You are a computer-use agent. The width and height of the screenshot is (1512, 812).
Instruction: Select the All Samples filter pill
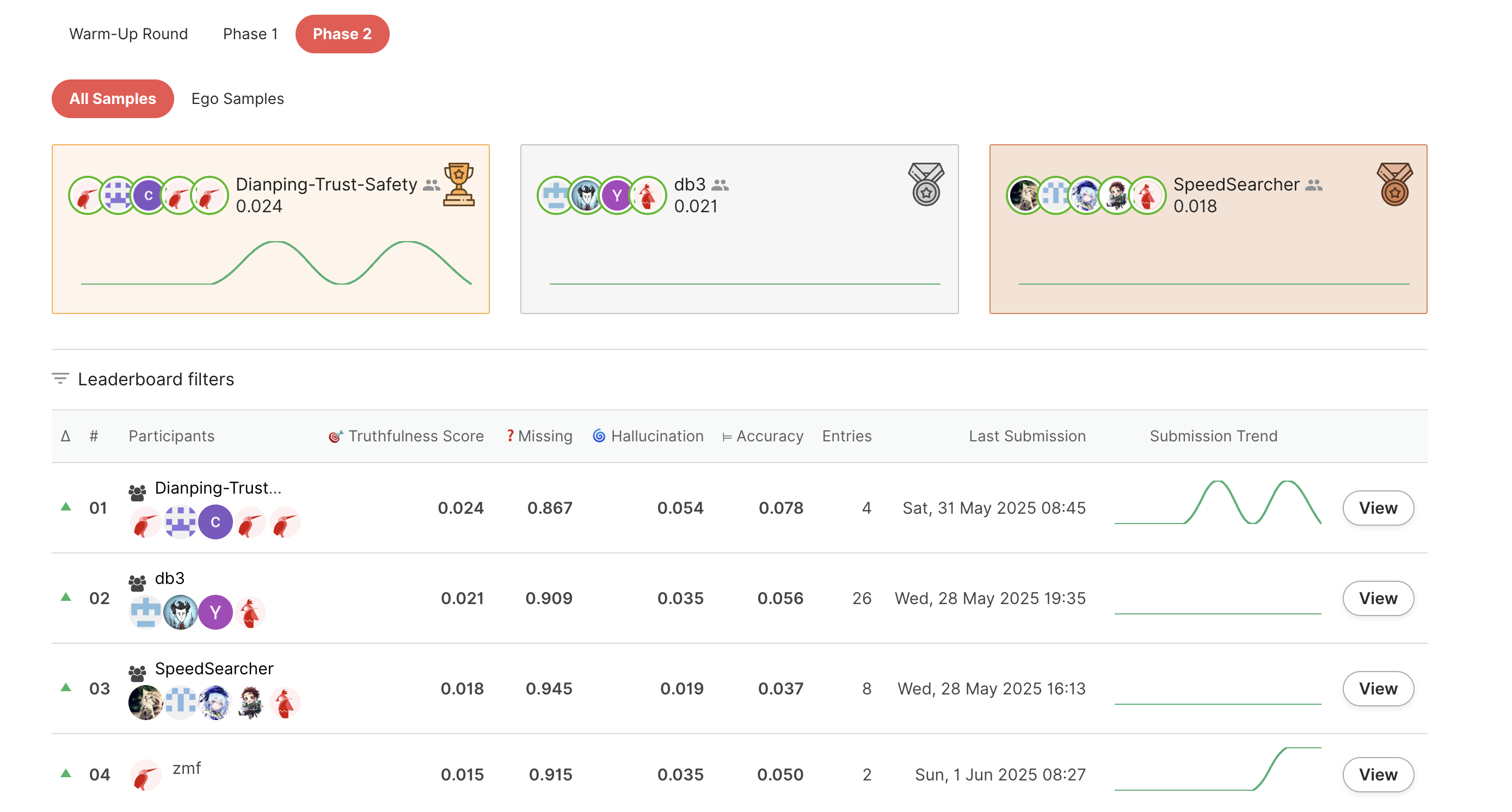(x=113, y=99)
